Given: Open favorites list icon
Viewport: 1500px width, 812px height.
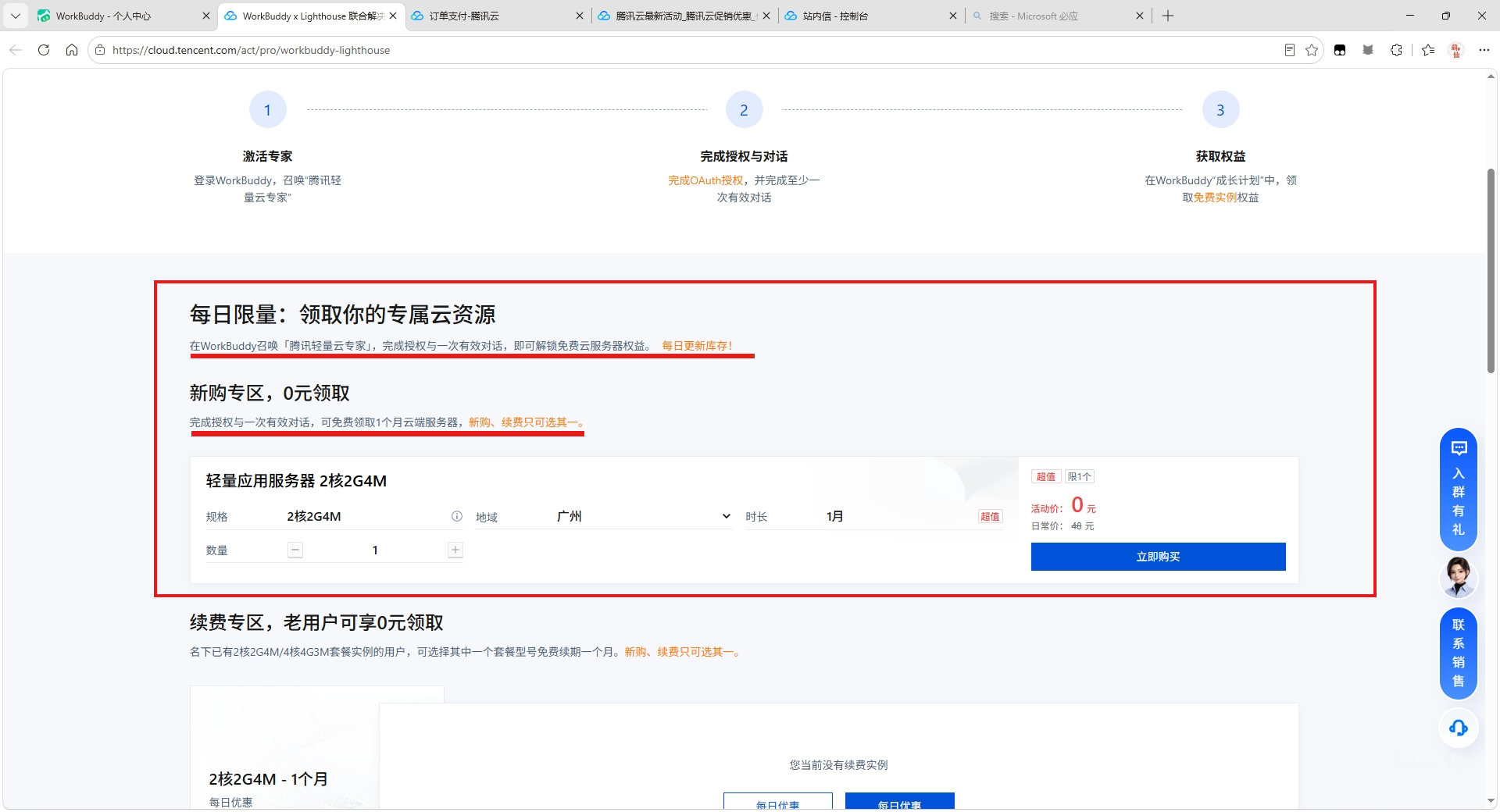Looking at the screenshot, I should pos(1428,50).
